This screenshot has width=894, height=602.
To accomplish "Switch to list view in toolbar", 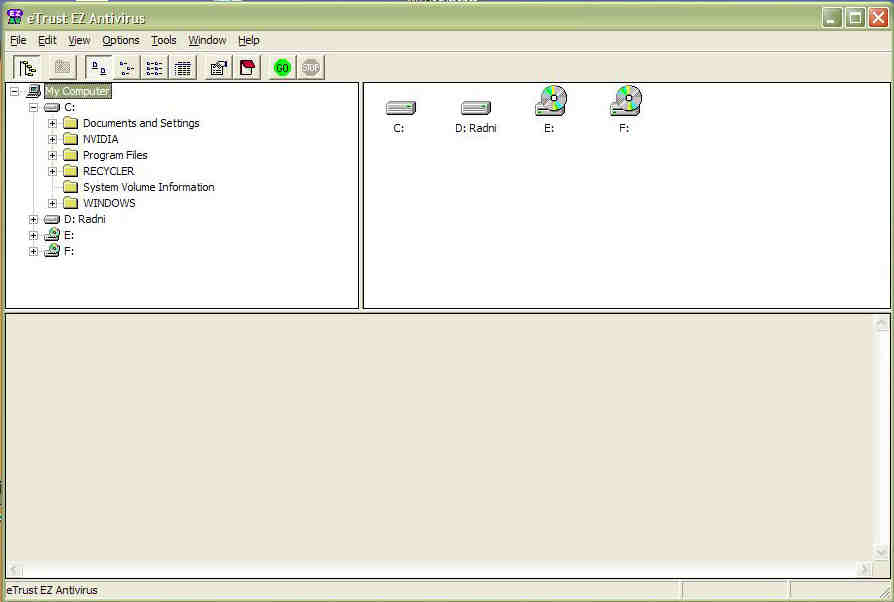I will [155, 68].
